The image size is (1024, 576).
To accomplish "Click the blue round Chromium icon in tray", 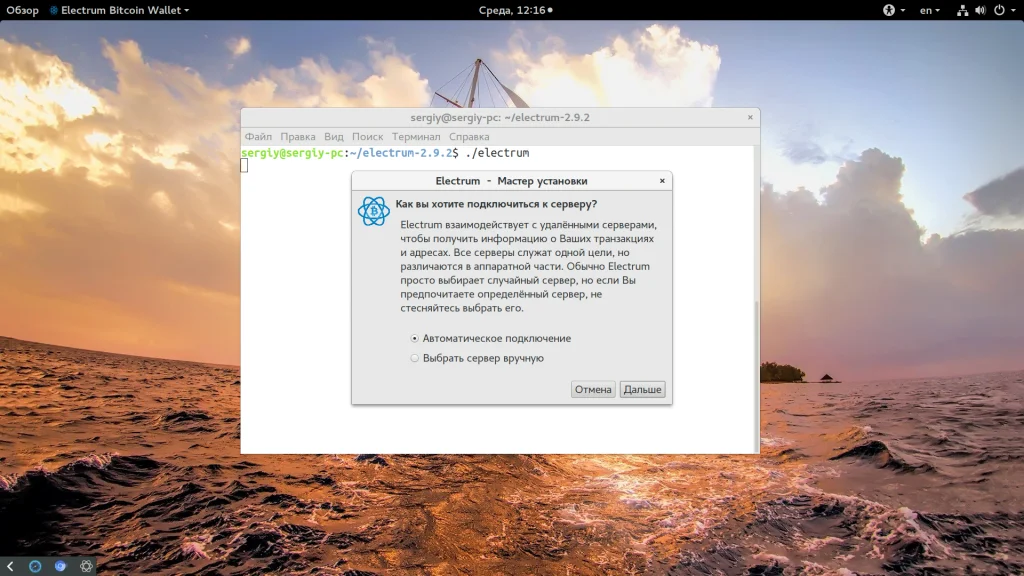I will pyautogui.click(x=61, y=566).
